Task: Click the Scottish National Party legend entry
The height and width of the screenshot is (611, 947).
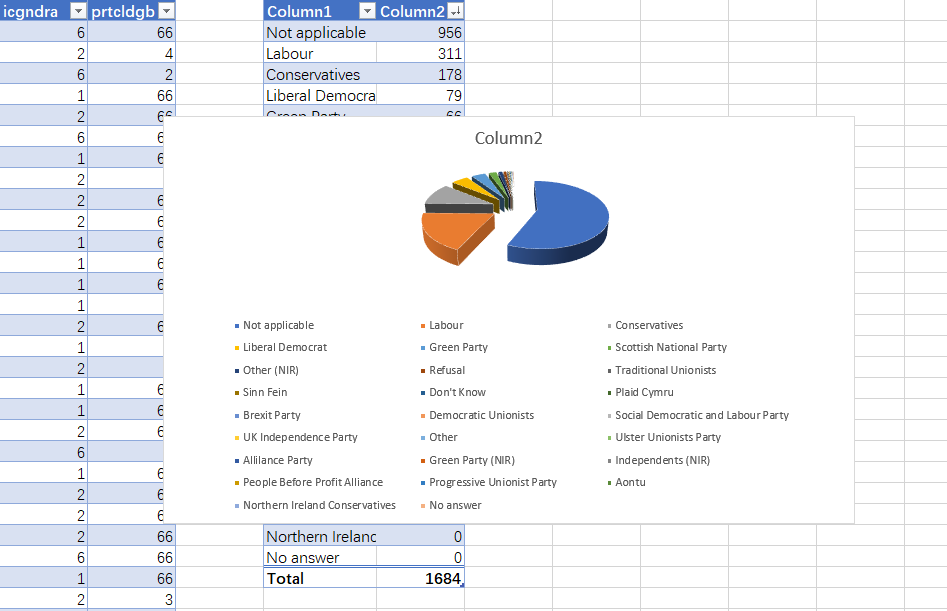Action: pos(670,347)
